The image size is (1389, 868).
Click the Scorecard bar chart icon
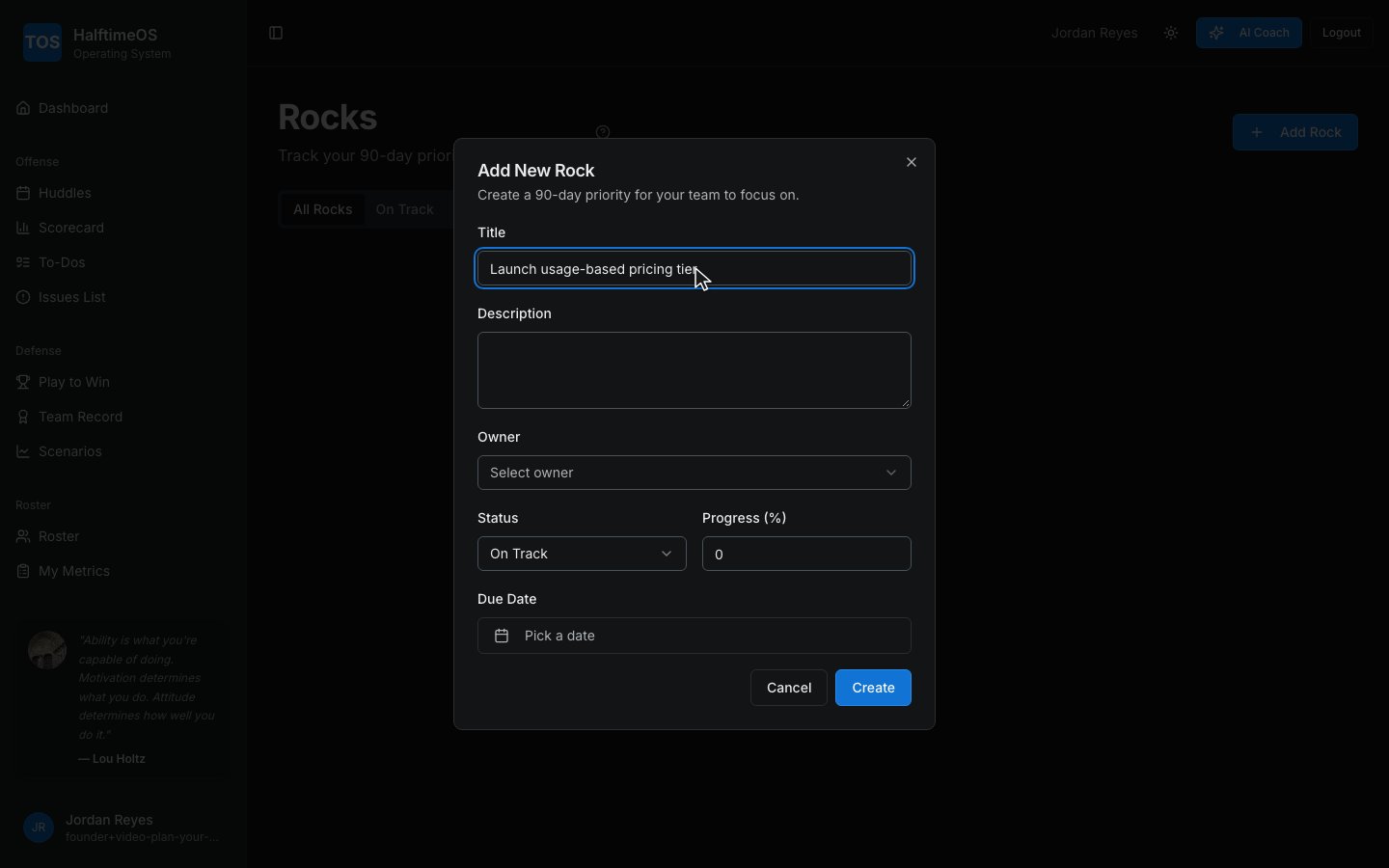[x=23, y=228]
